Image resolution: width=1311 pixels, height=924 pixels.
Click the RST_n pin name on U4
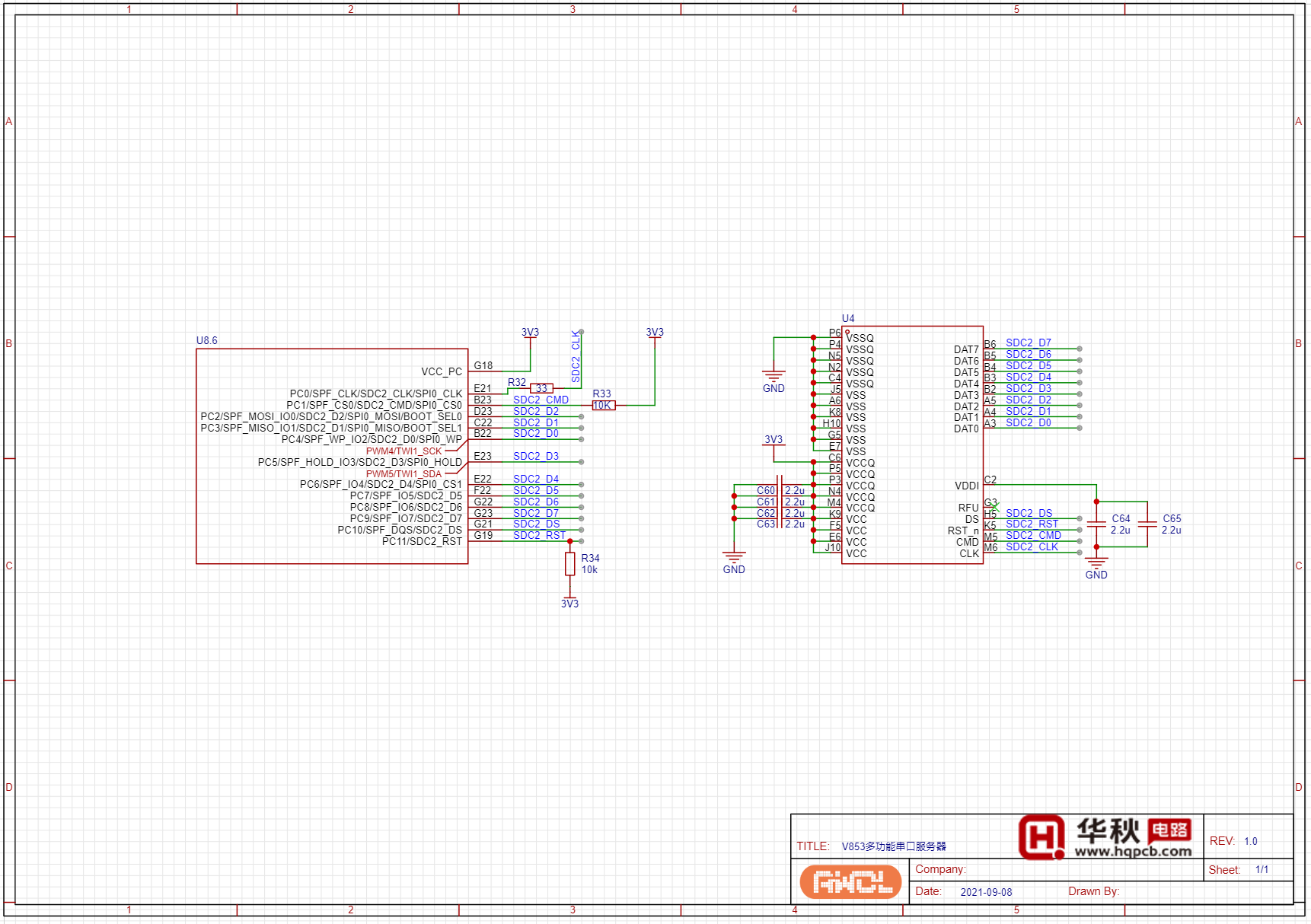tap(963, 531)
